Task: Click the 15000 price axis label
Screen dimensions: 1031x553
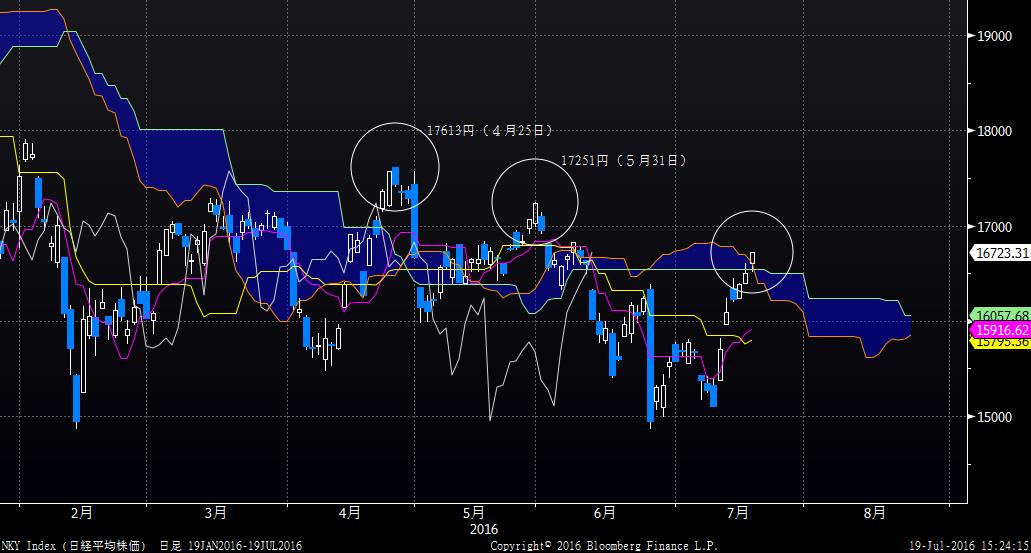Action: (994, 417)
